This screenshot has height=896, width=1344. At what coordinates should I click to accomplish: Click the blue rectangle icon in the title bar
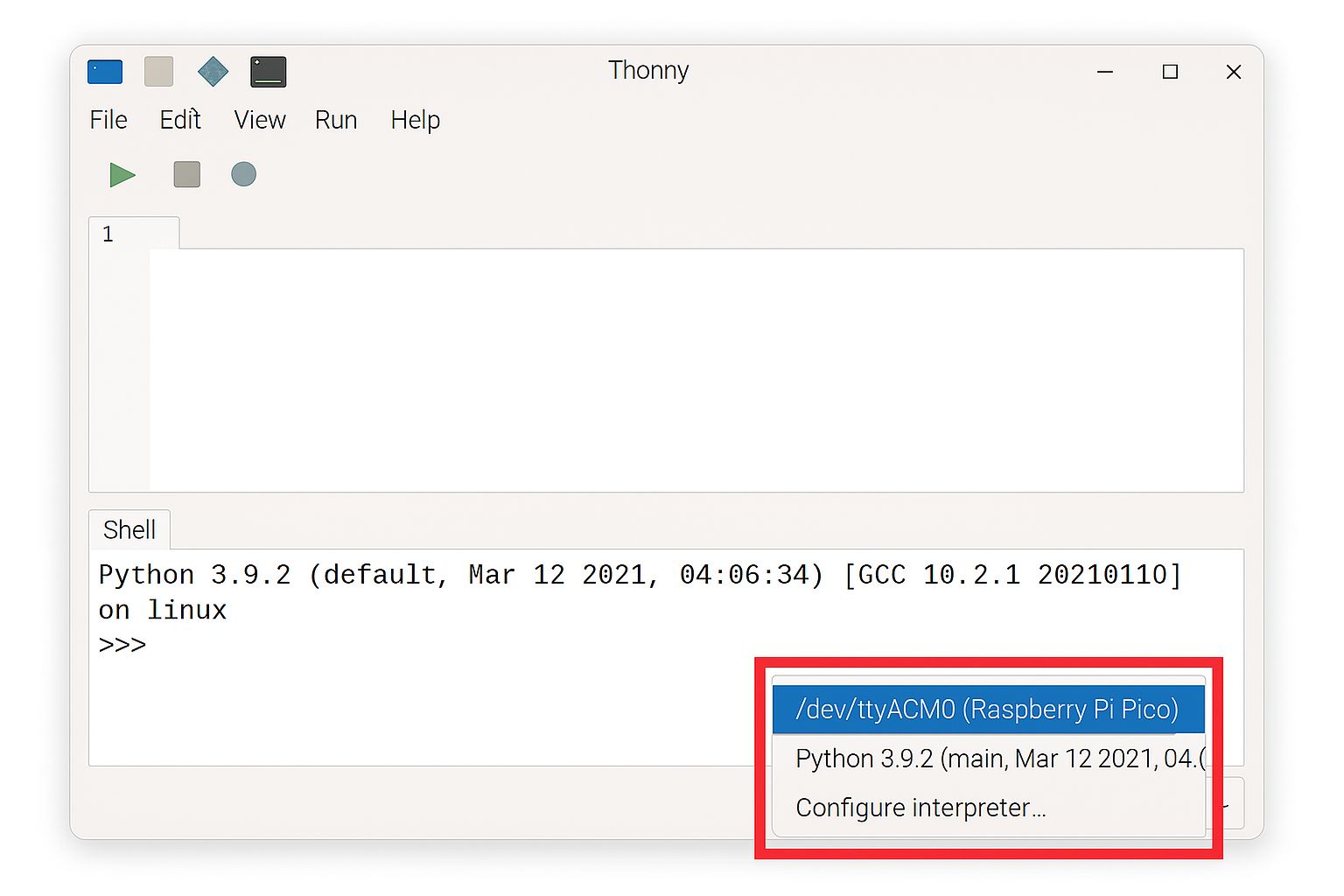coord(105,72)
